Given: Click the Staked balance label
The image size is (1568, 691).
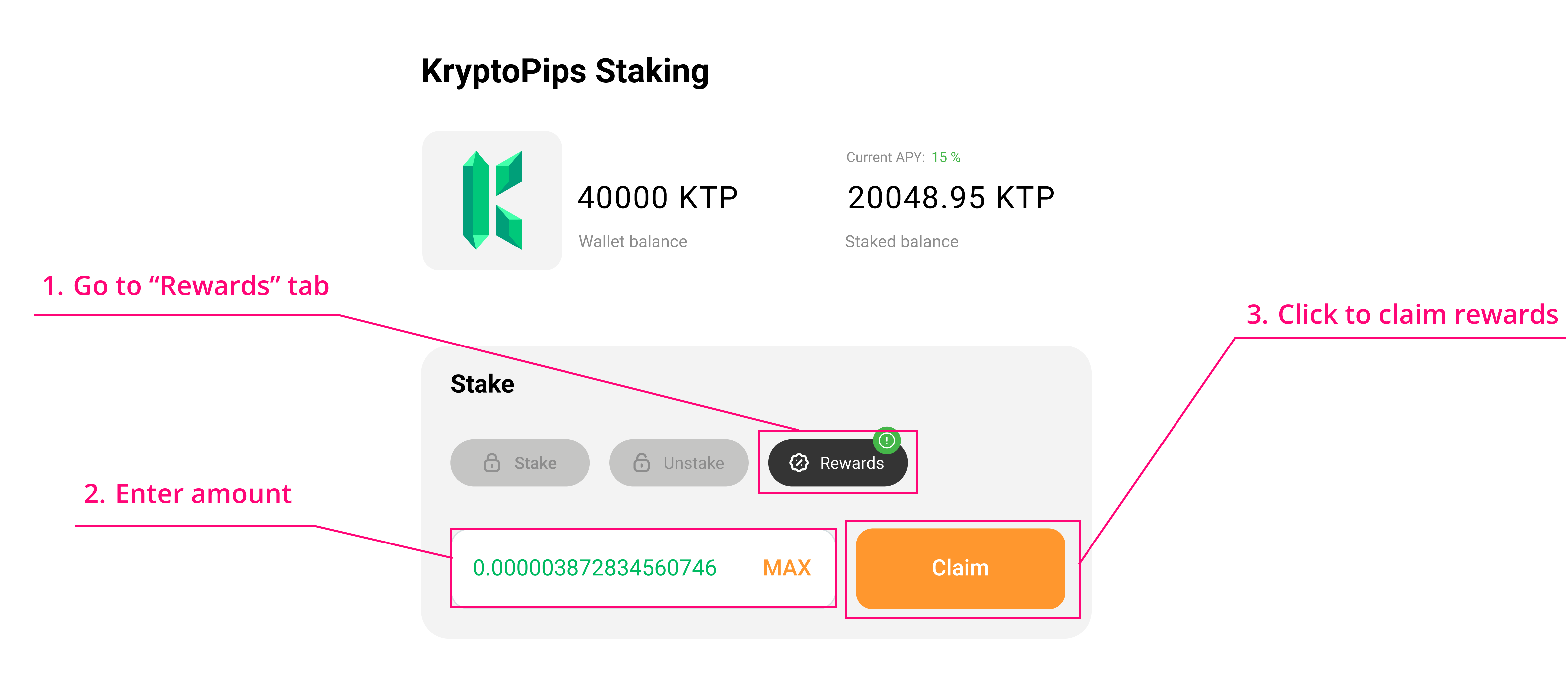Looking at the screenshot, I should pos(902,242).
